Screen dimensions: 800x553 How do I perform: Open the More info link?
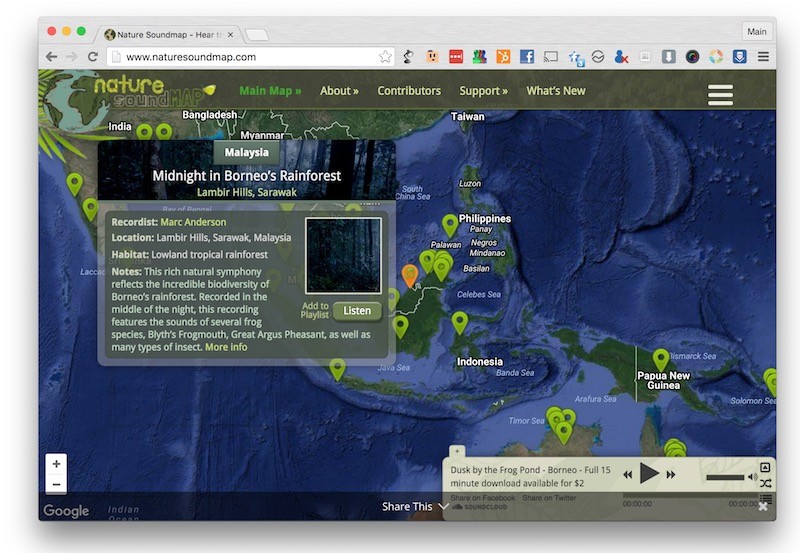pyautogui.click(x=226, y=347)
